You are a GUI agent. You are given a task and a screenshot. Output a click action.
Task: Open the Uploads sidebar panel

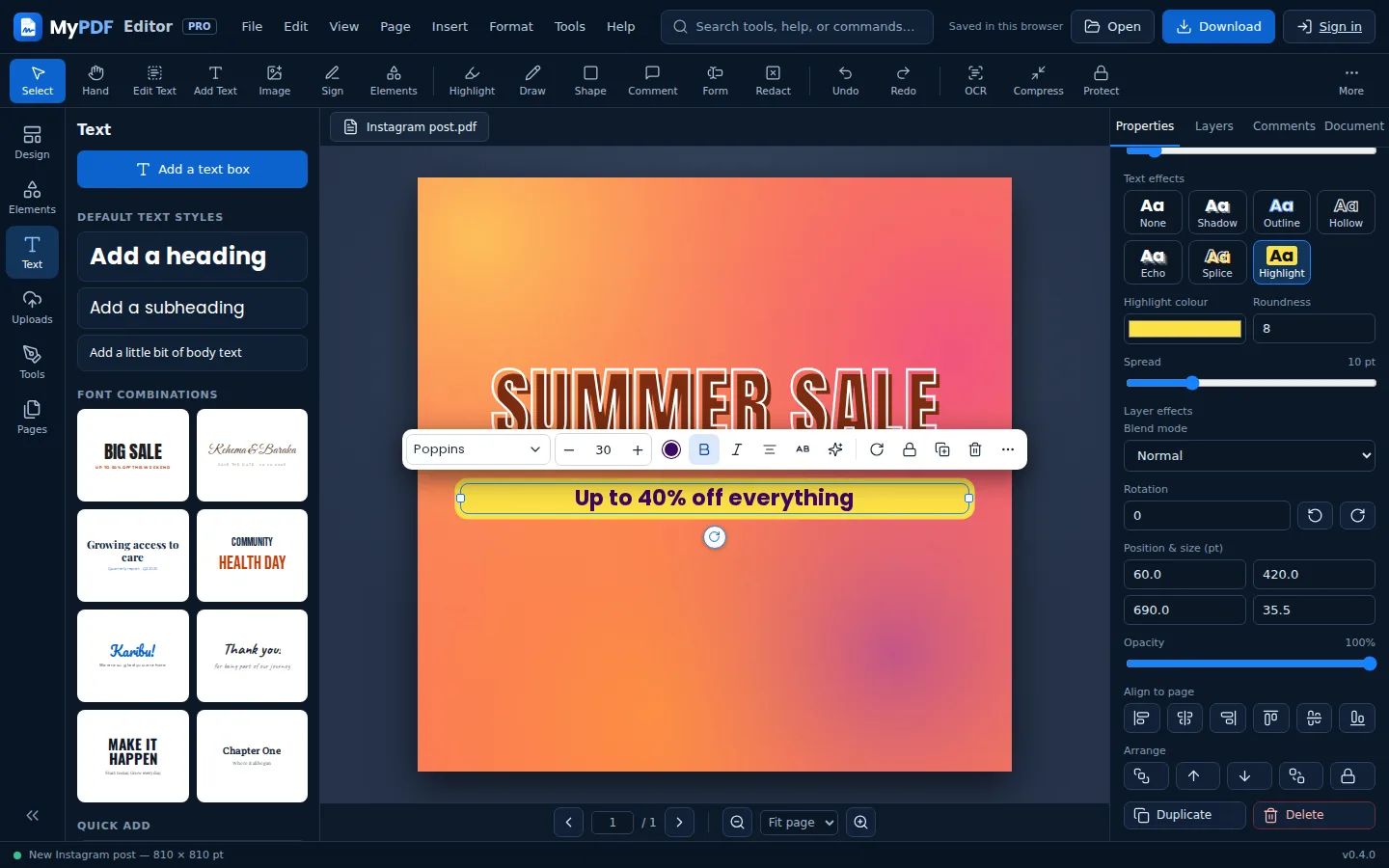point(32,308)
